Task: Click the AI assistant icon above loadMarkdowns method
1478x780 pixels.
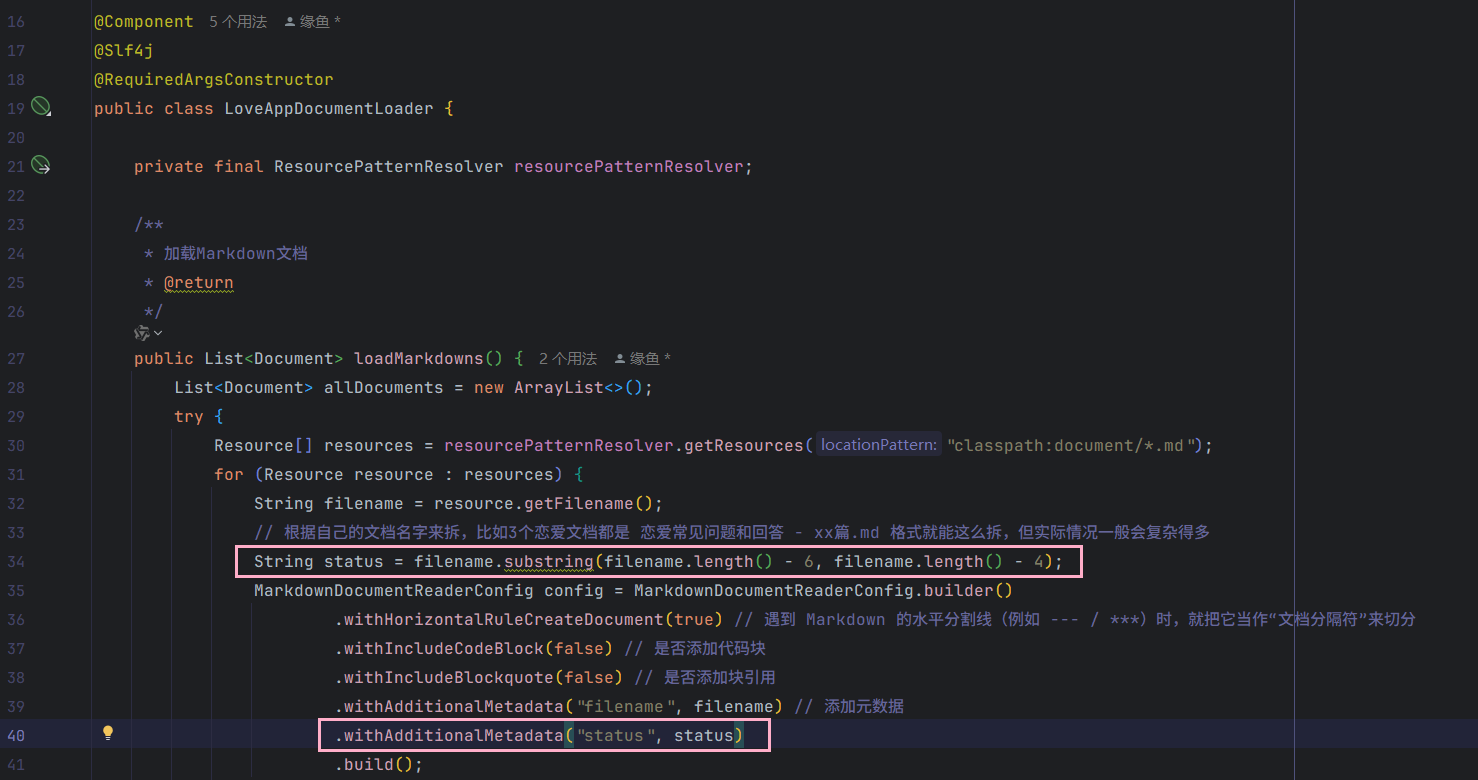Action: (141, 332)
